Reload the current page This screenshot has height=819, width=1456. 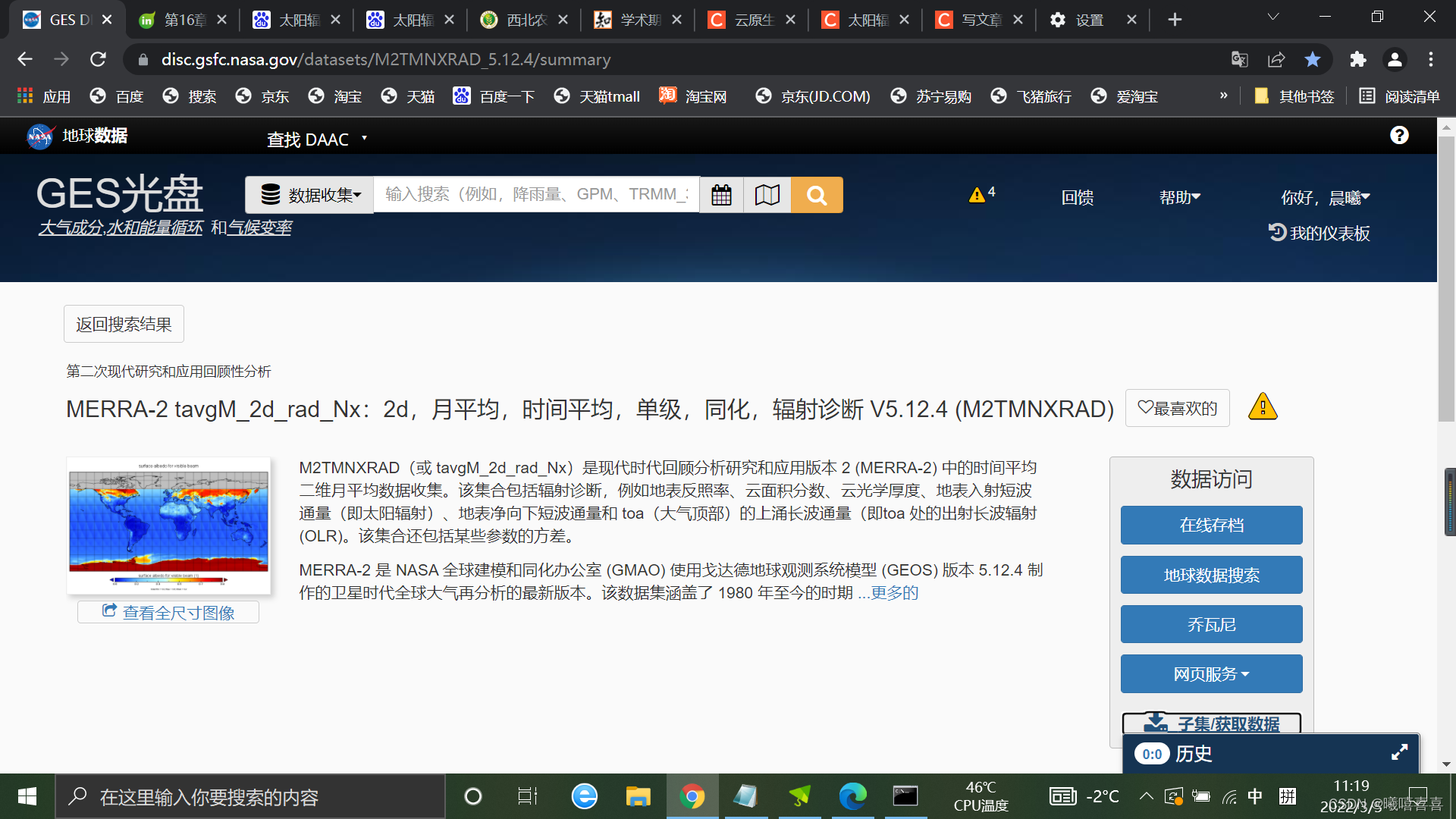pos(98,59)
